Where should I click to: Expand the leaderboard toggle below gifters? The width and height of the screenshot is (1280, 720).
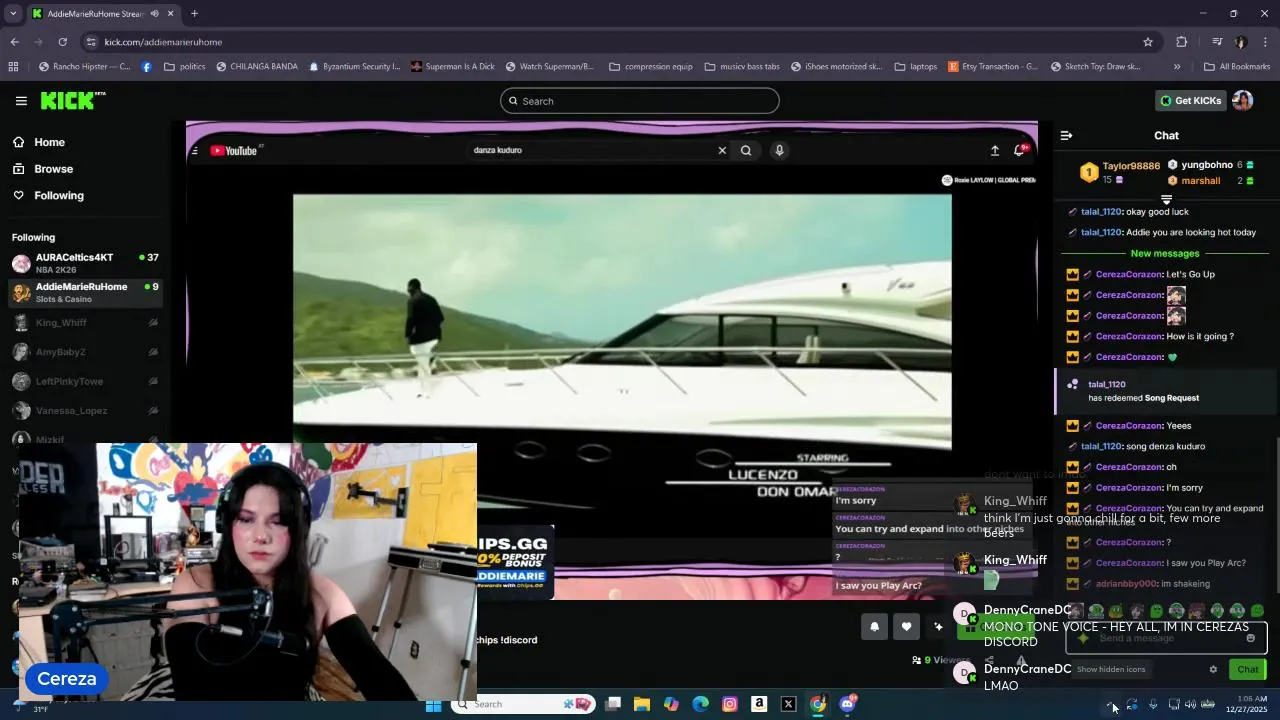(1166, 200)
